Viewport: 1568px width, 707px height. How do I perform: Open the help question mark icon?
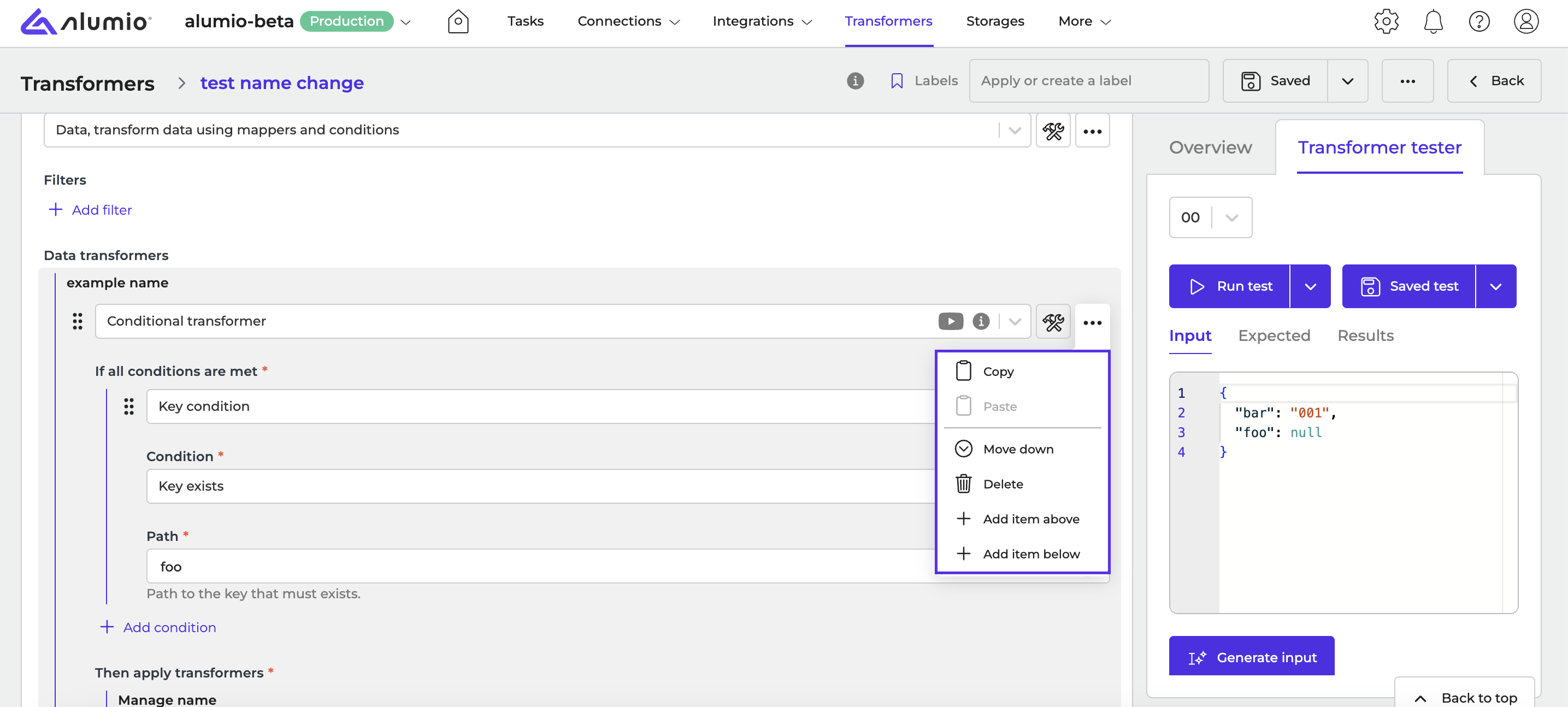[1478, 21]
